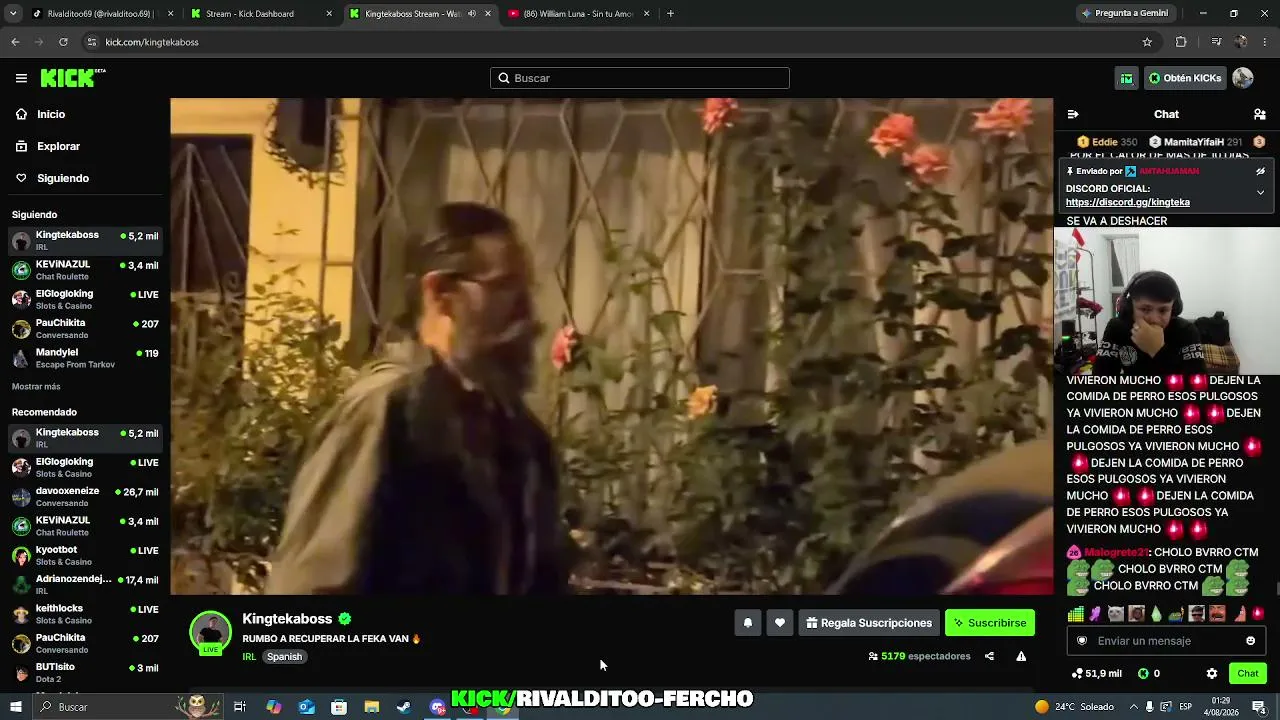Screen dimensions: 1280x720
Task: Hide the pinned Discord message
Action: click(1261, 171)
